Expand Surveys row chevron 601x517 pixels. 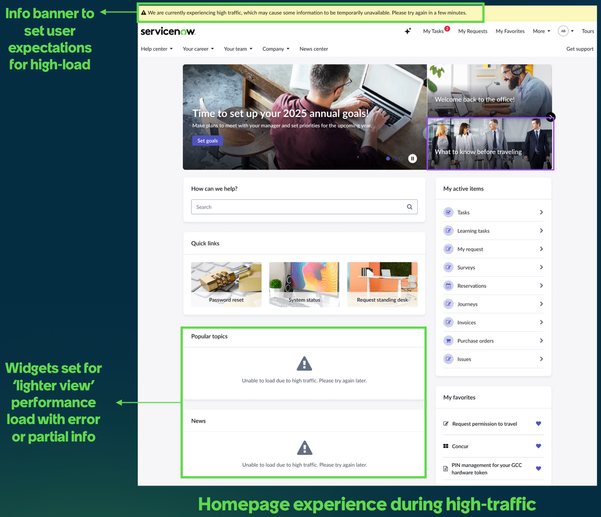(541, 267)
